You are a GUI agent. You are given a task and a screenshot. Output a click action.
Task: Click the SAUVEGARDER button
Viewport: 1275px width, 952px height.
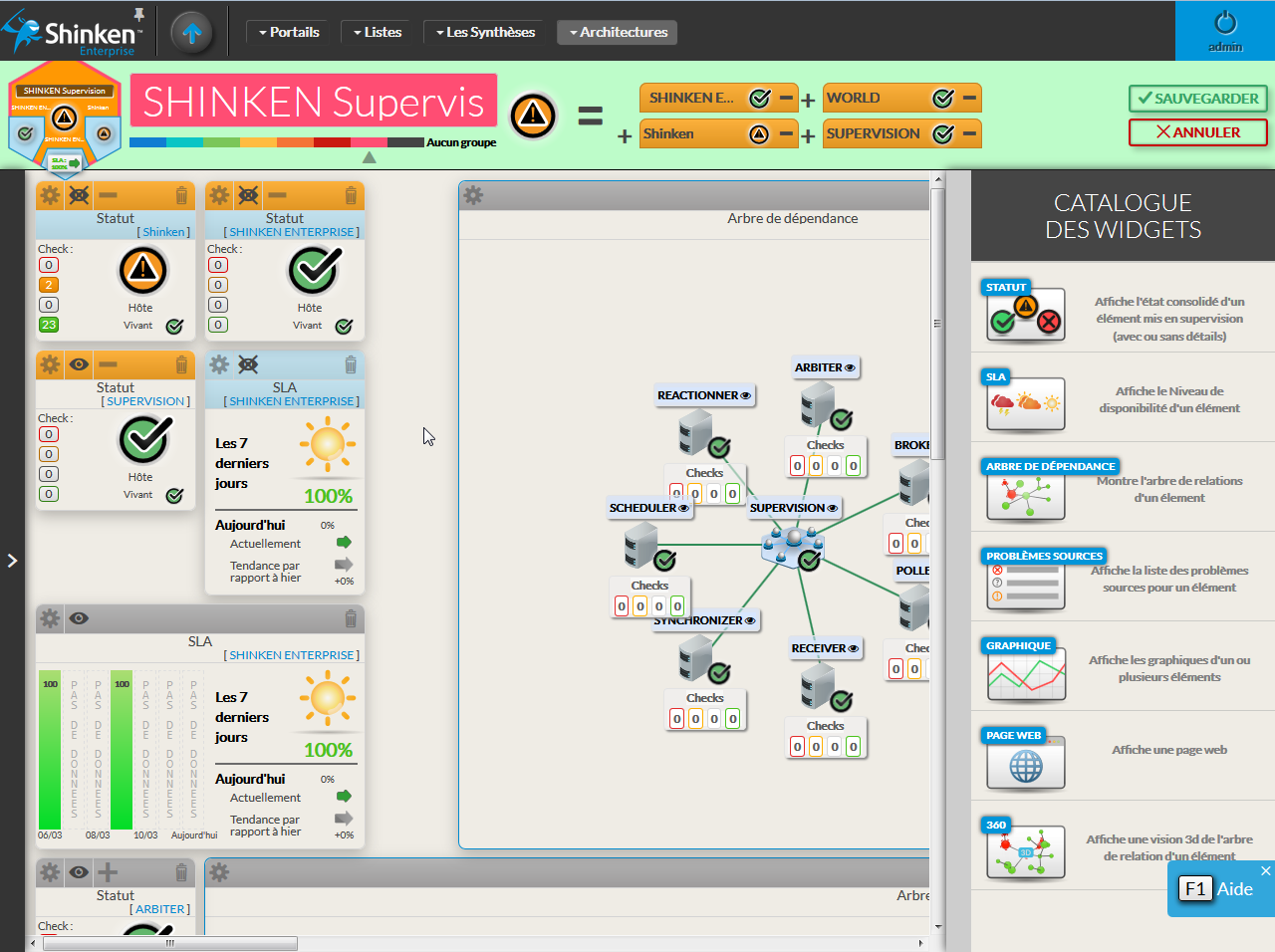1197,99
